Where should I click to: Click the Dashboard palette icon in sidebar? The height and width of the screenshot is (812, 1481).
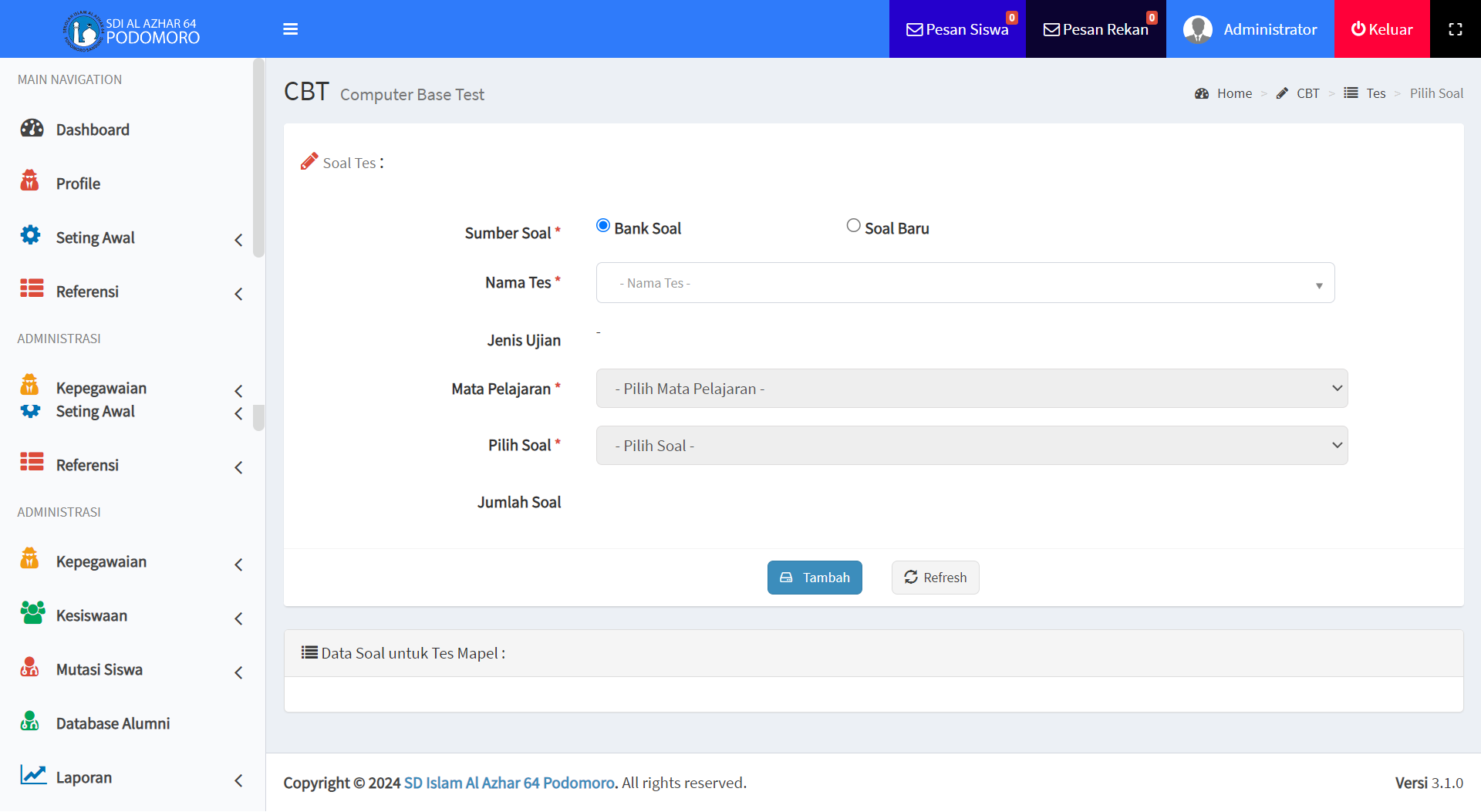pos(32,129)
